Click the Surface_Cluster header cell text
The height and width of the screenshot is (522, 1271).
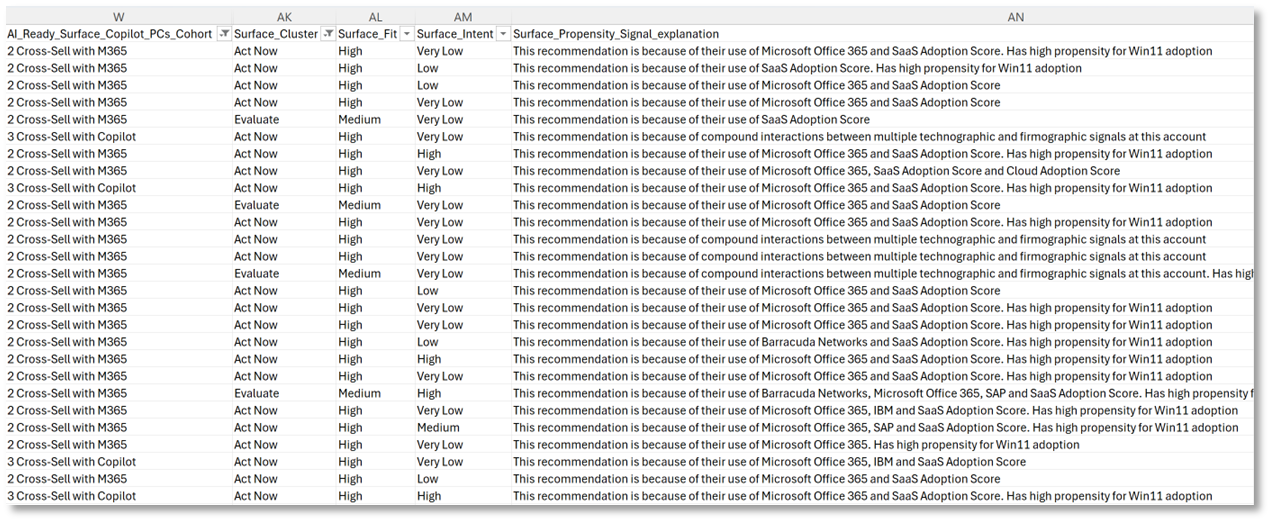pos(276,34)
